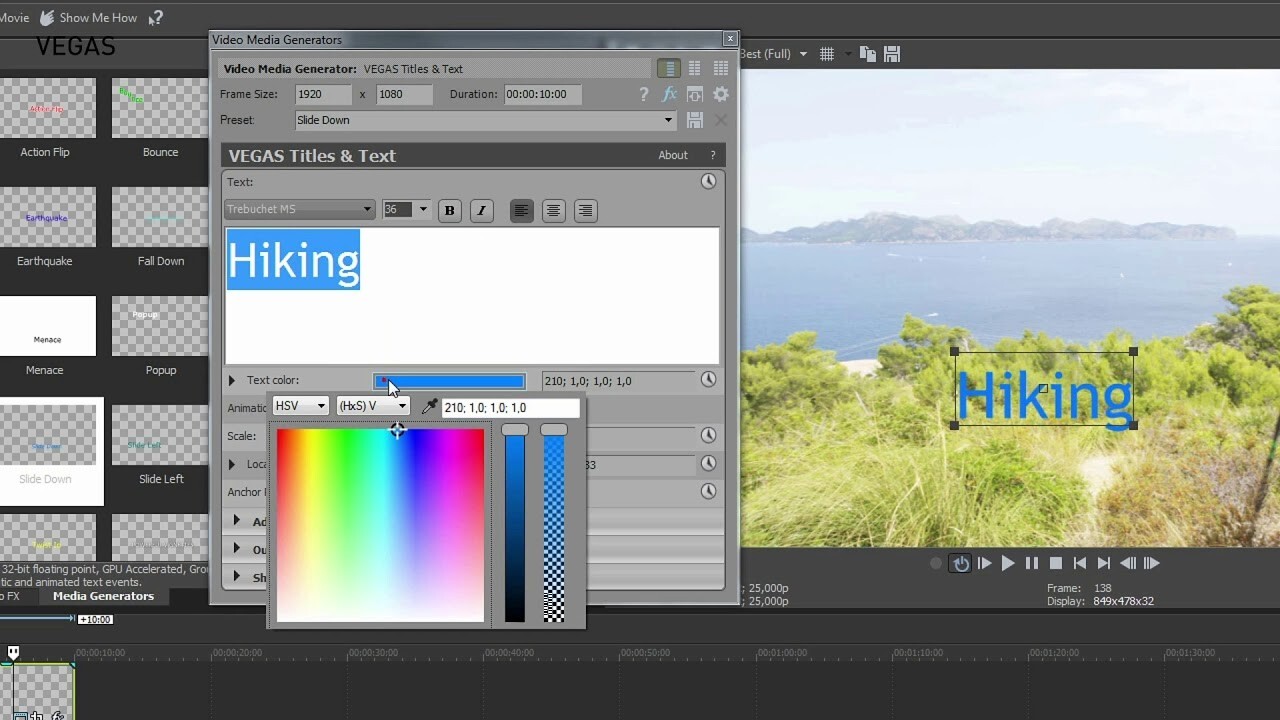Open the Preset dropdown showing Slide Down
1280x720 pixels.
[486, 120]
